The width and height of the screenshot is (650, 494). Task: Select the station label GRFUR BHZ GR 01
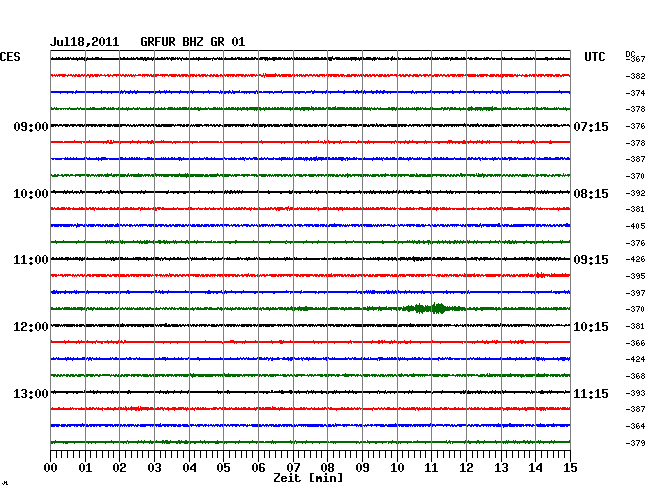coord(193,42)
